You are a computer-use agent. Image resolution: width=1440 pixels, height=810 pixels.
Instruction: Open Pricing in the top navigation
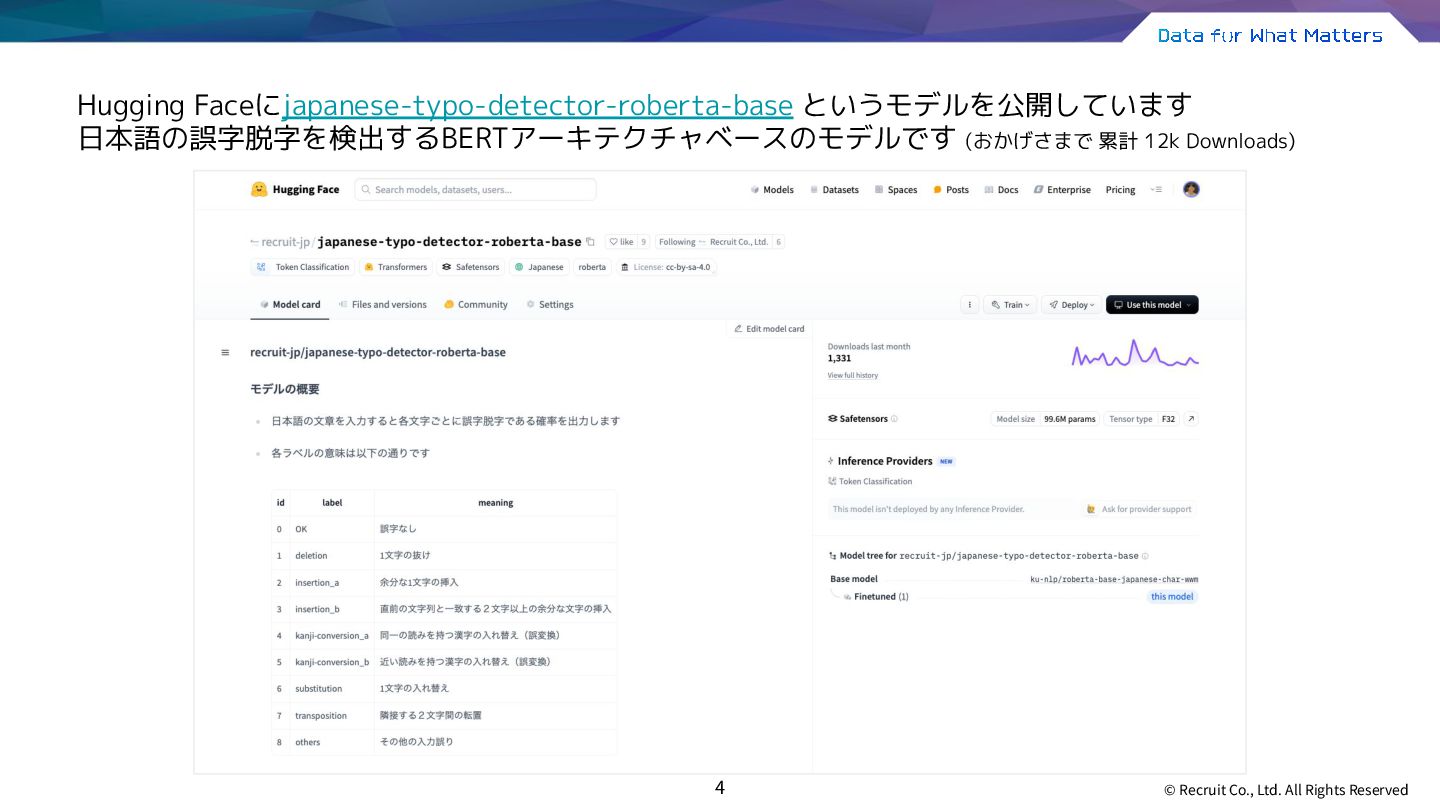1120,190
